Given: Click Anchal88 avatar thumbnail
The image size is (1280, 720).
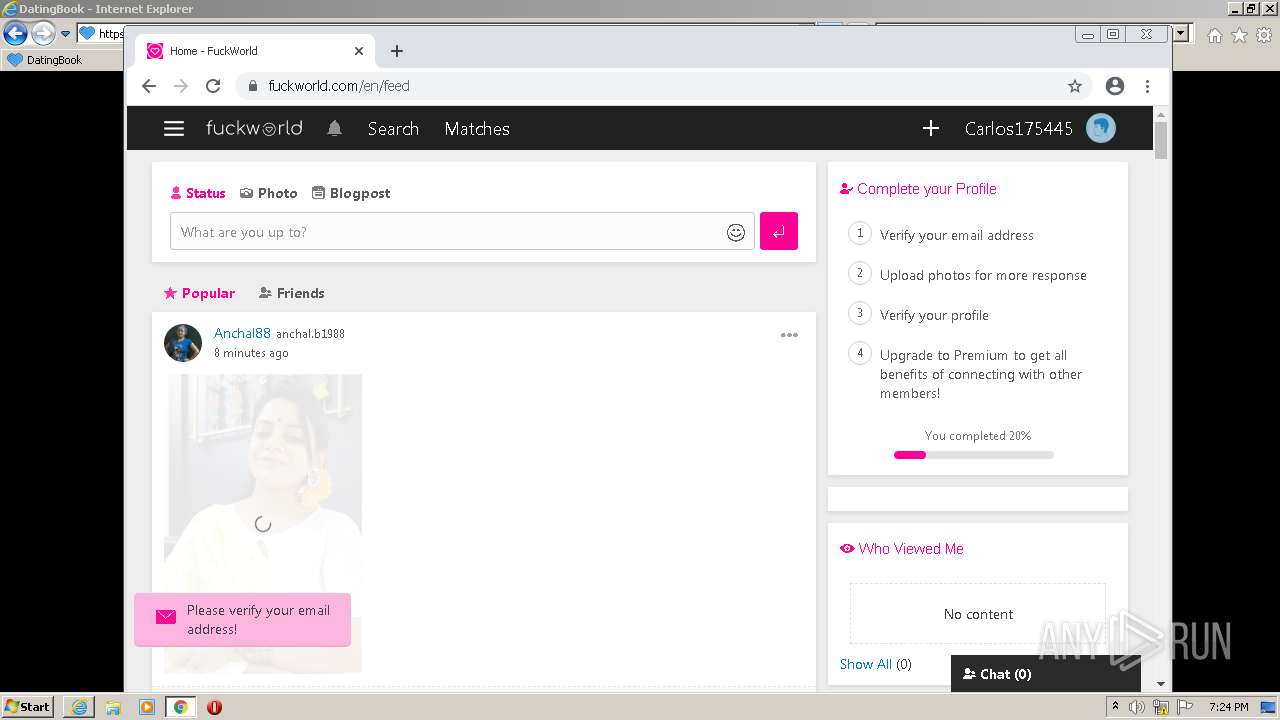Looking at the screenshot, I should tap(183, 343).
